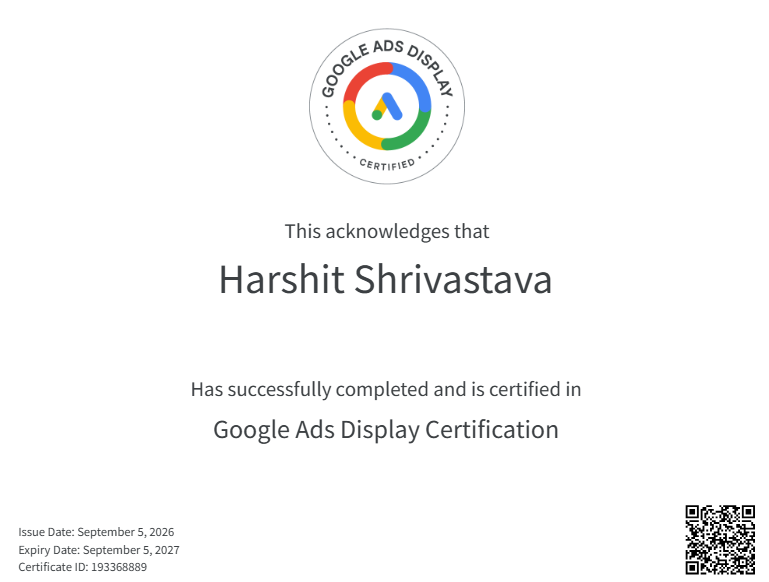The height and width of the screenshot is (582, 769).
Task: Click the Certificate ID: 193368889 line
Action: pyautogui.click(x=82, y=567)
